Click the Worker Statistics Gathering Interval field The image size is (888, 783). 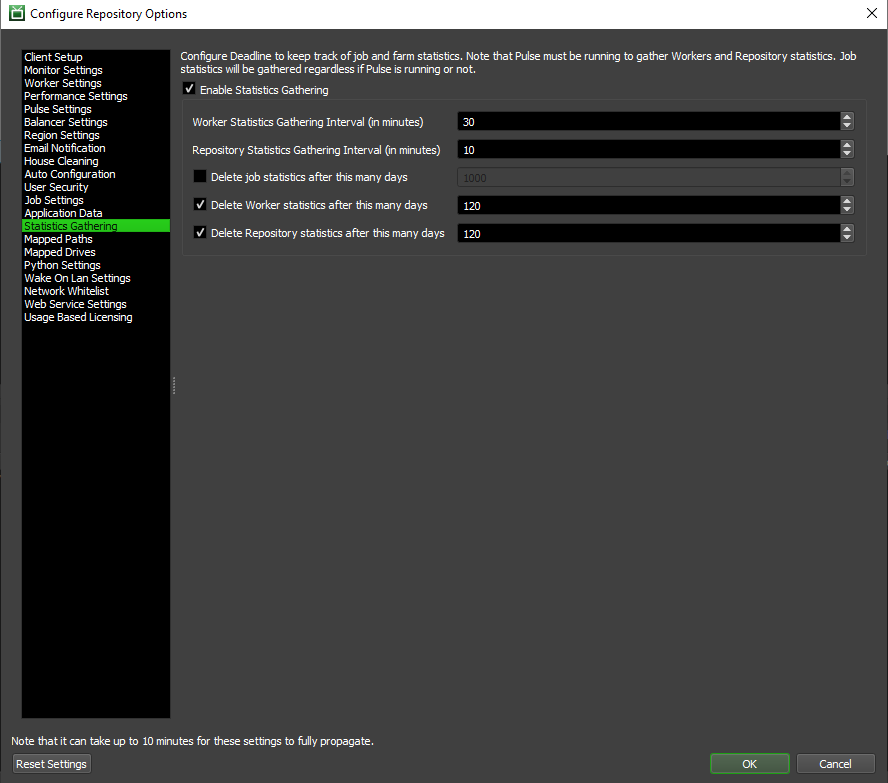pyautogui.click(x=649, y=121)
